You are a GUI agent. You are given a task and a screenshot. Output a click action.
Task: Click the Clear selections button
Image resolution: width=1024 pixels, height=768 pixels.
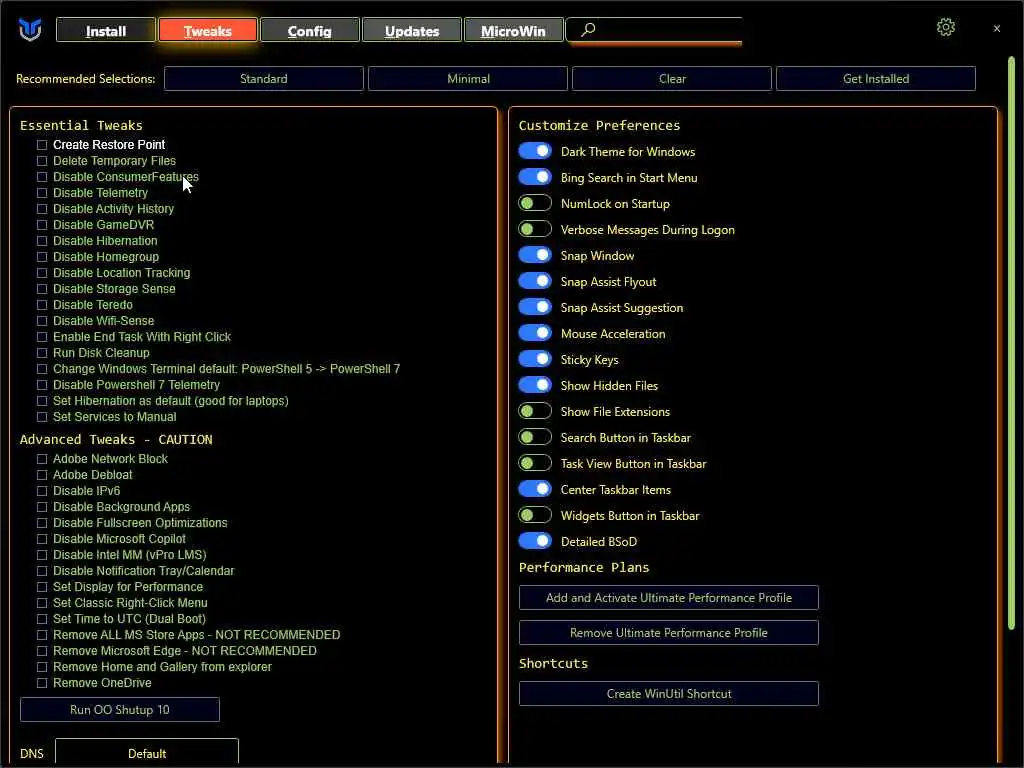[672, 78]
